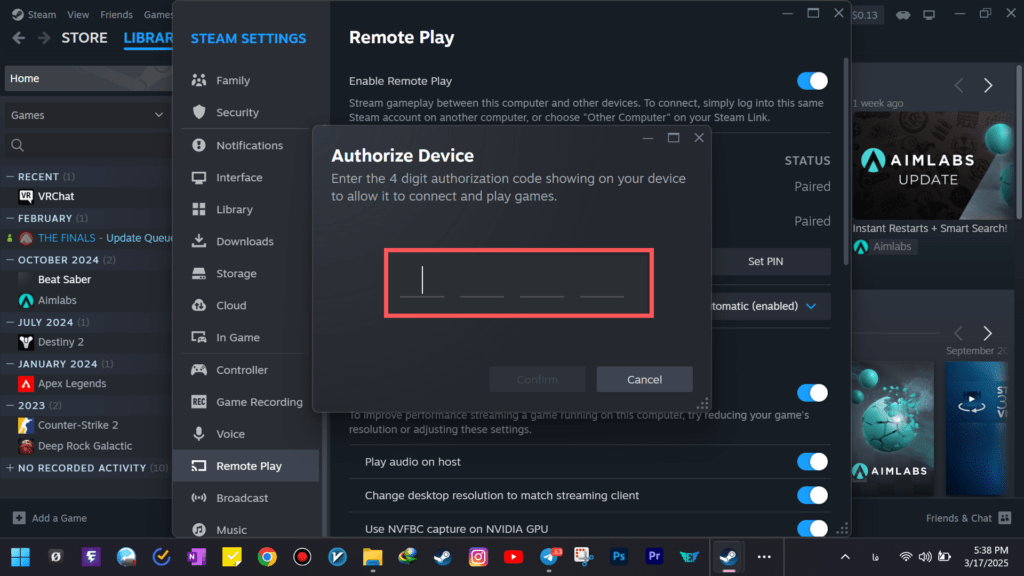Open the Friends menu in Steam

pos(116,15)
